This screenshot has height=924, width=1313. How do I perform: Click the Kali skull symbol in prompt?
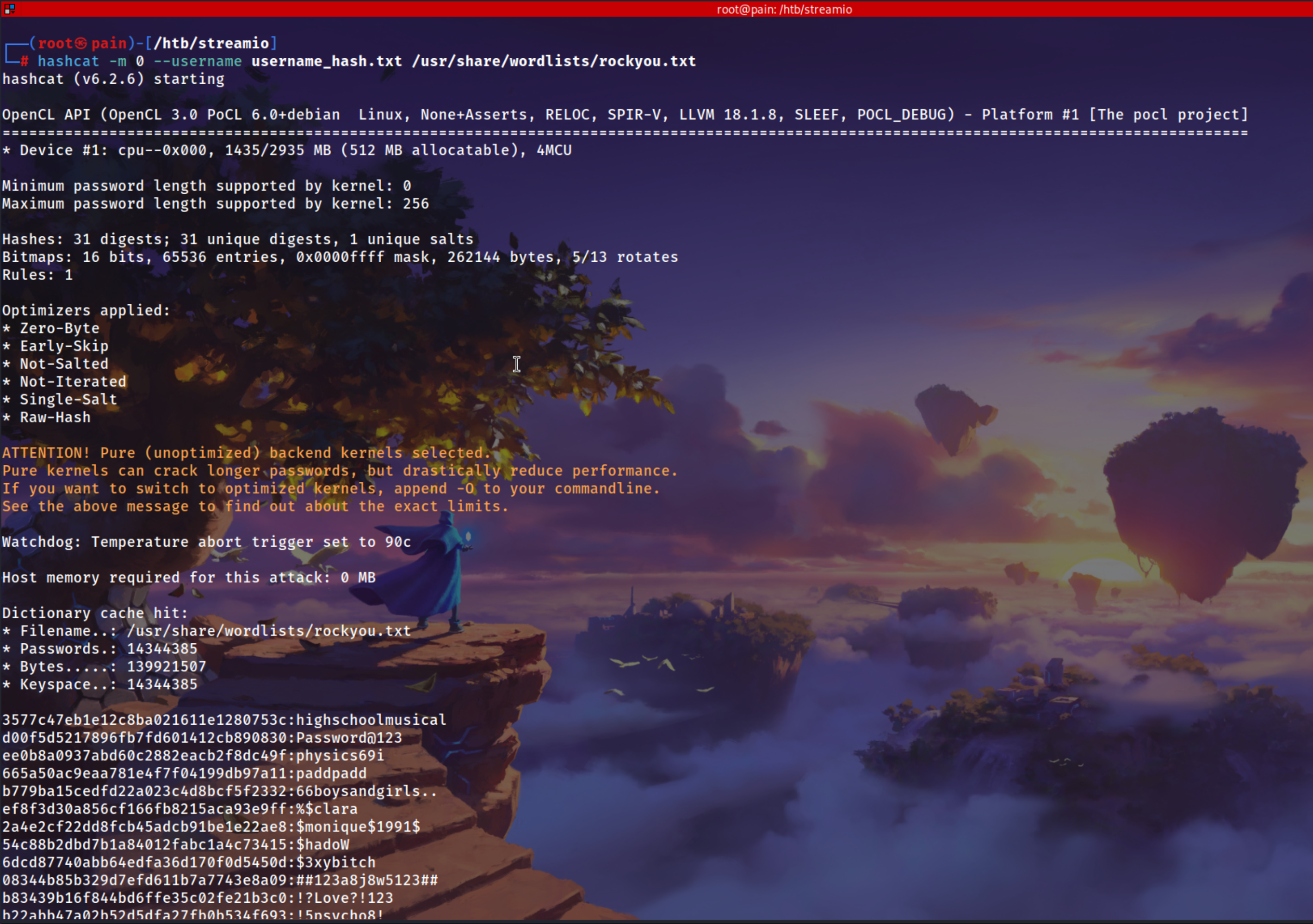point(81,43)
